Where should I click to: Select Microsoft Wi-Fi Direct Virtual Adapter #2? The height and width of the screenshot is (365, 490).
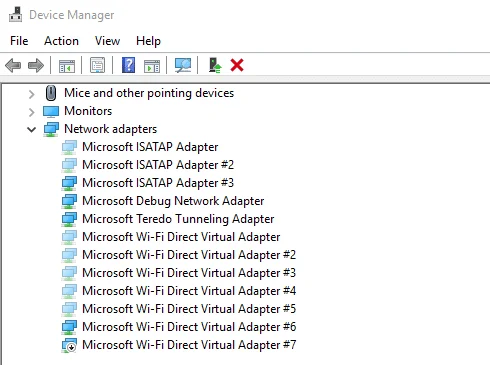pyautogui.click(x=189, y=255)
